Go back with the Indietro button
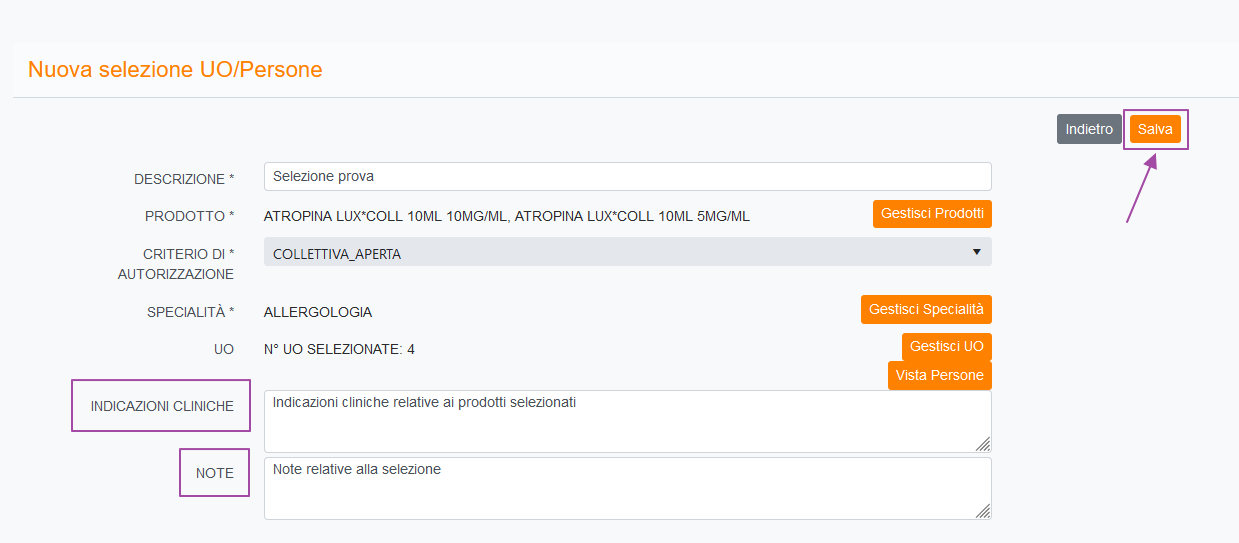1239x543 pixels. 1089,129
